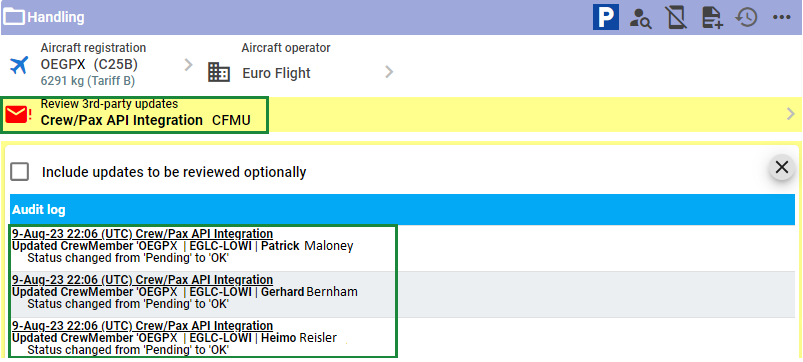Click the blue Parking P icon
803x362 pixels.
(606, 16)
